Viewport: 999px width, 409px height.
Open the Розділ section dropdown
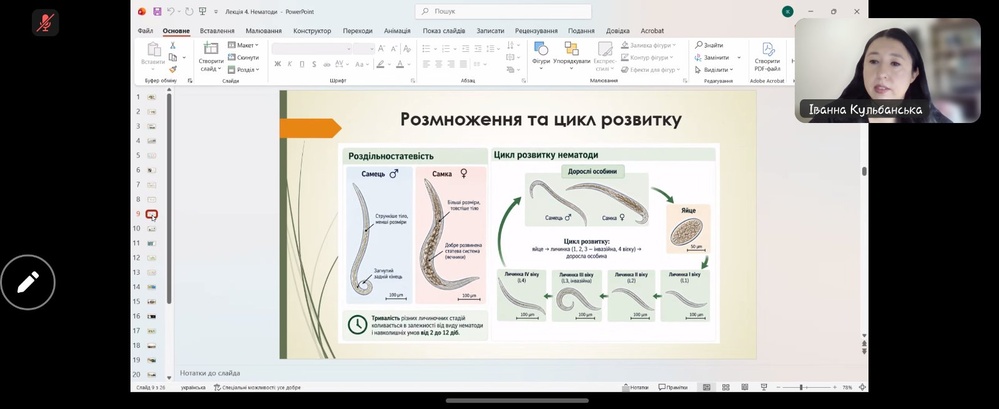[243, 69]
